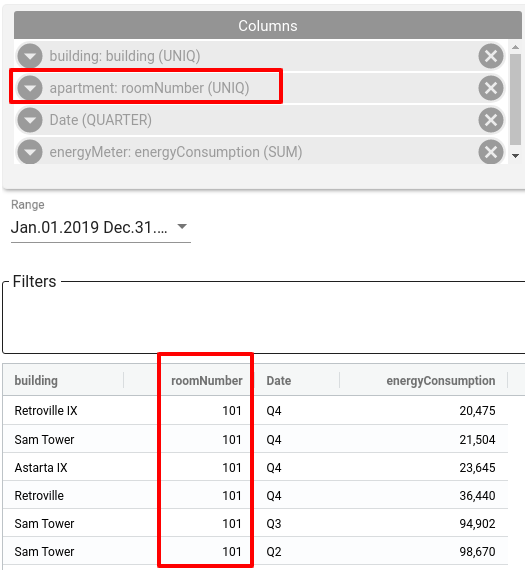This screenshot has width=525, height=570.
Task: Open dropdown for Date (QUARTER) column
Action: (x=30, y=120)
